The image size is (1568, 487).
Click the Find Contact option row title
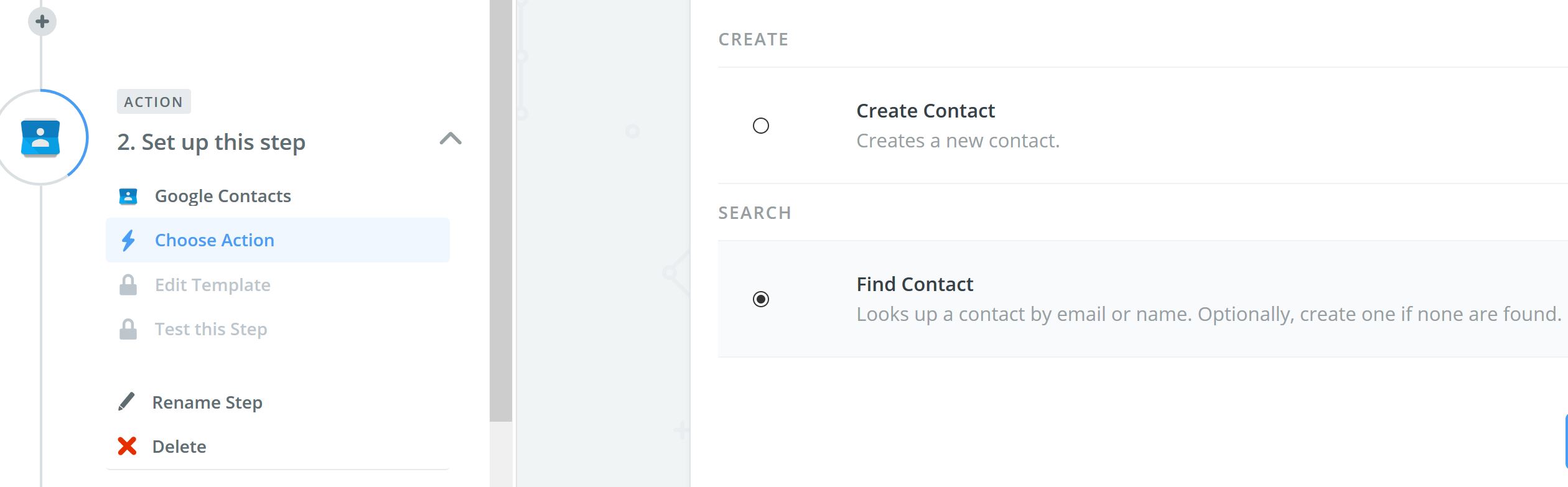click(x=915, y=284)
